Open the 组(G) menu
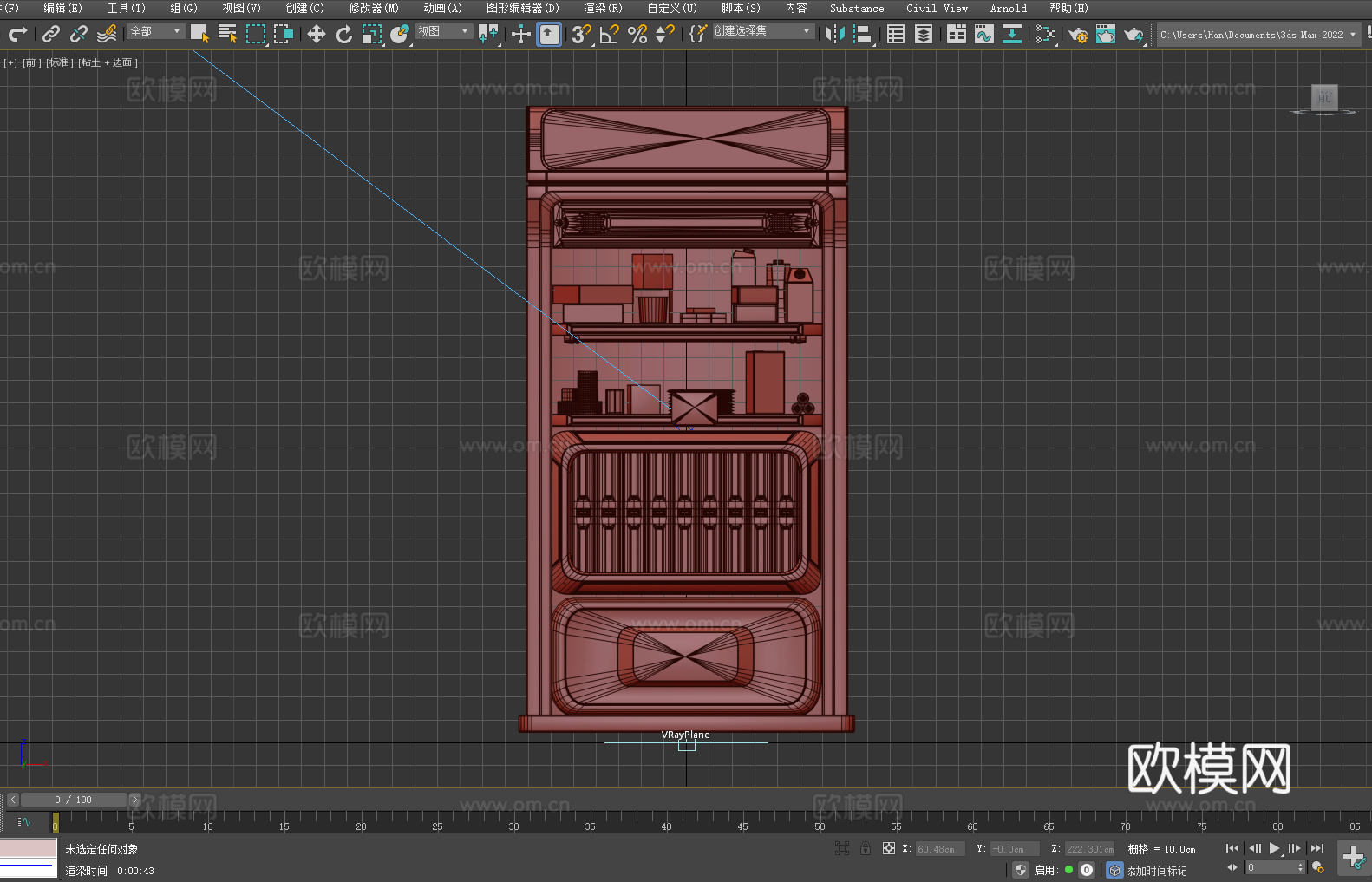The image size is (1372, 882). (x=184, y=8)
